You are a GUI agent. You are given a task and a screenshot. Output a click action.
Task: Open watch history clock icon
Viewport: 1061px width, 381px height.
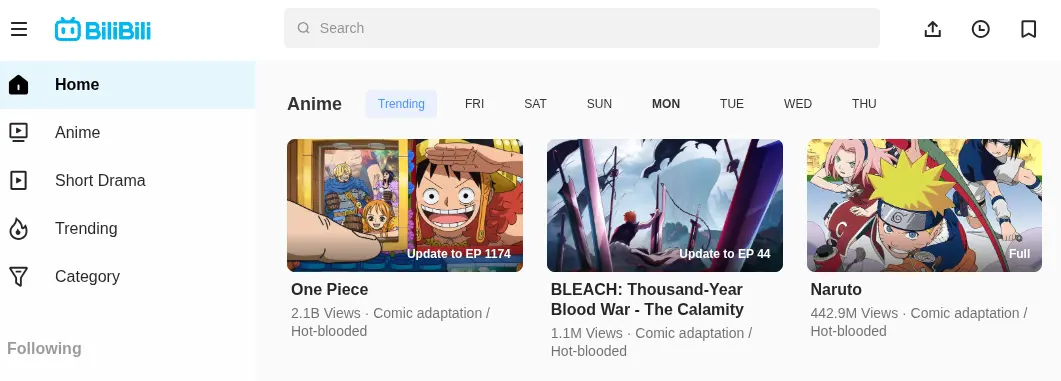tap(980, 29)
